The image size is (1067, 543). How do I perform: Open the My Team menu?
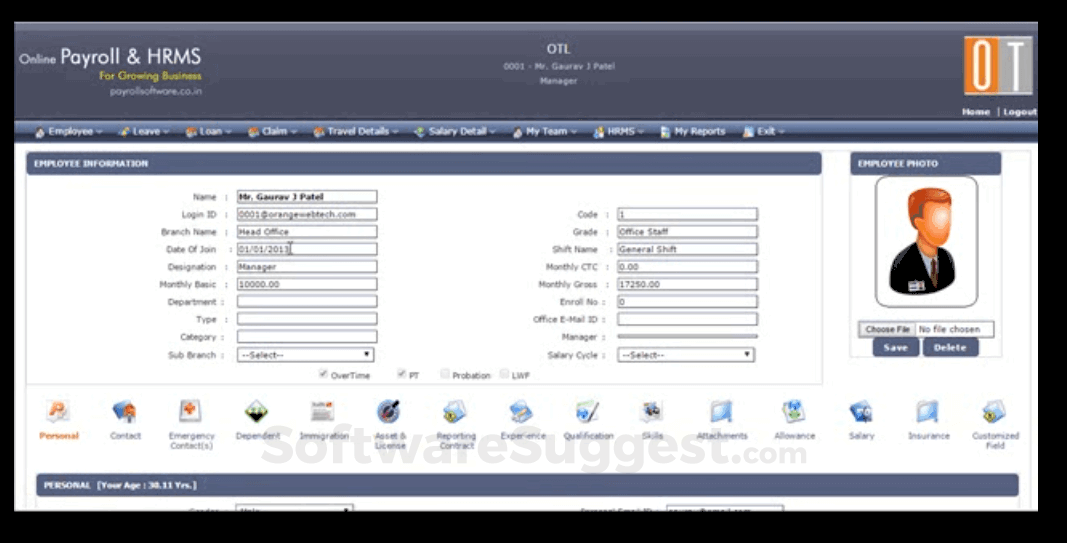coord(544,131)
